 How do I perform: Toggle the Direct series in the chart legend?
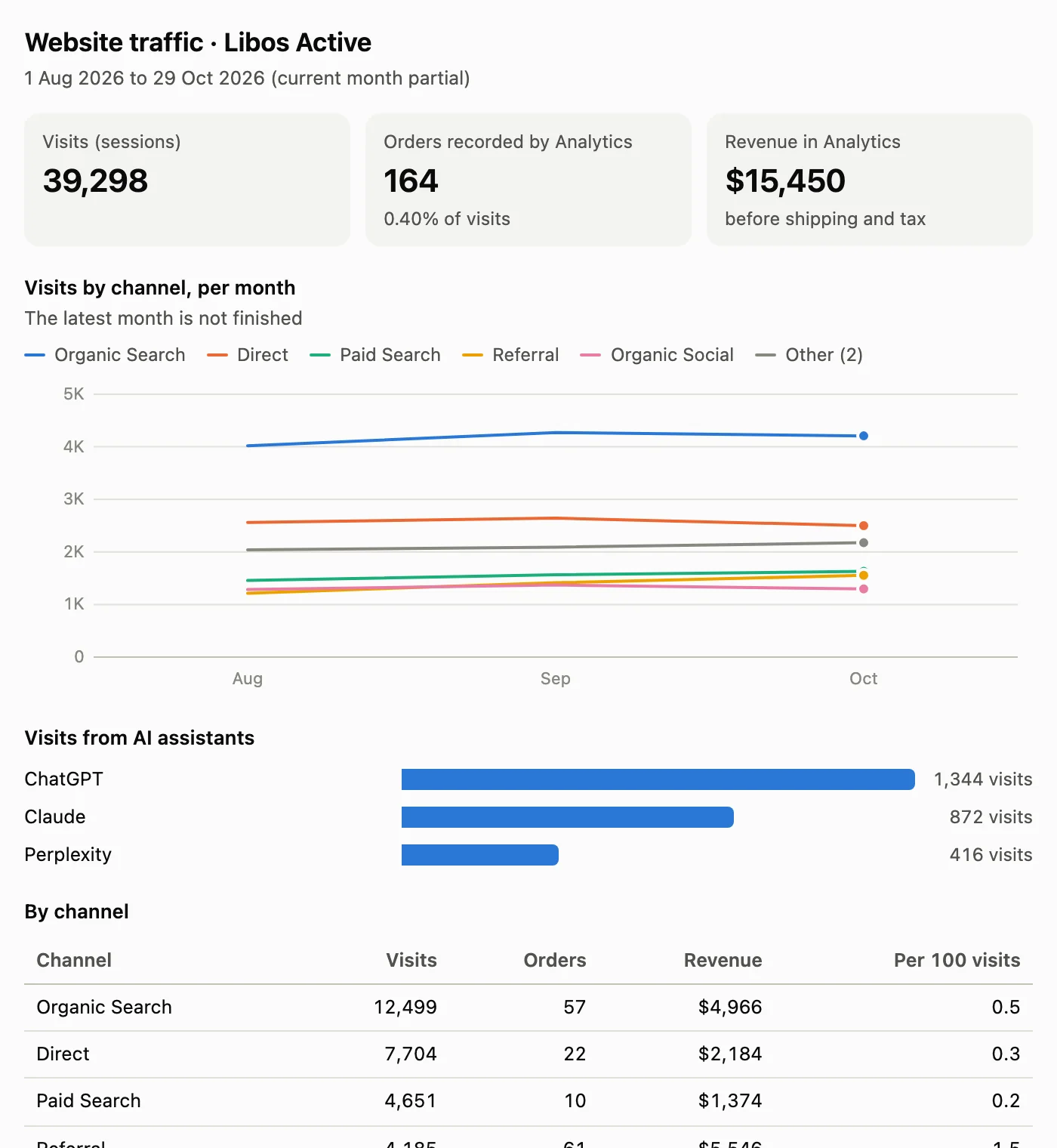(248, 355)
